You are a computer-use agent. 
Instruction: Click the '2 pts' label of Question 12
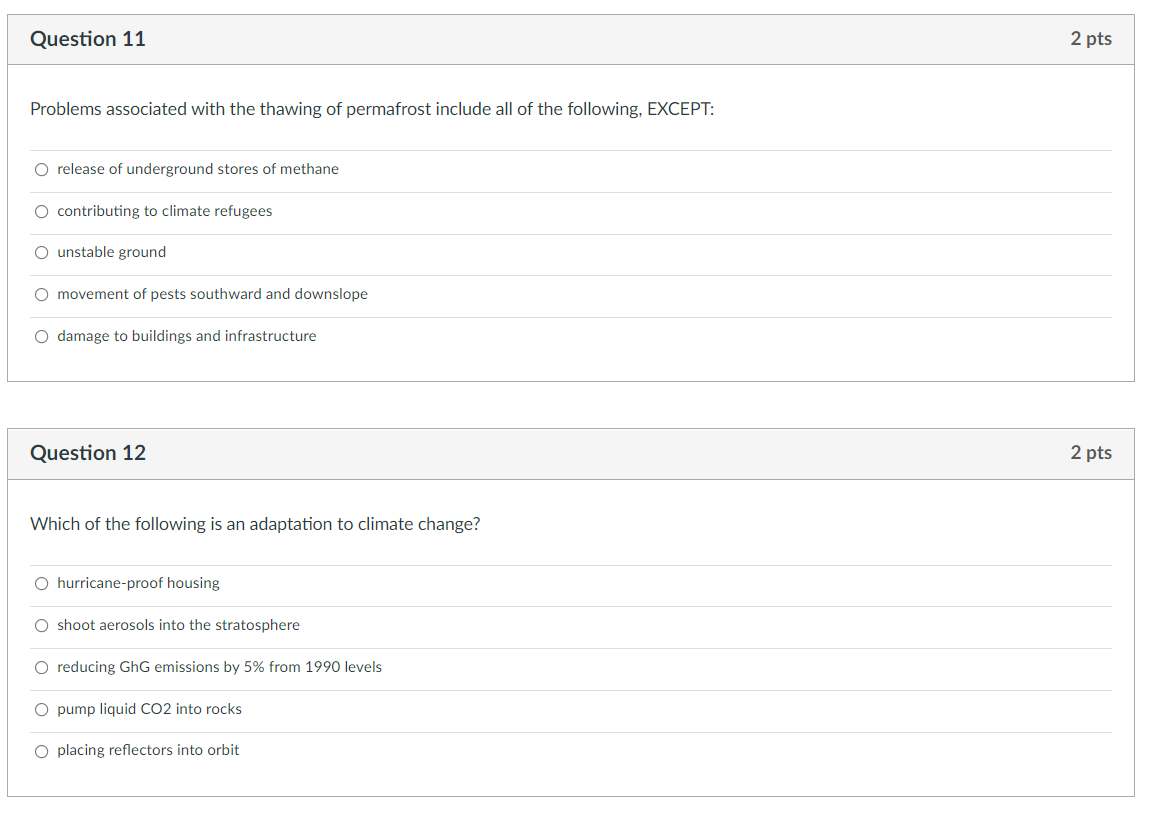1091,453
